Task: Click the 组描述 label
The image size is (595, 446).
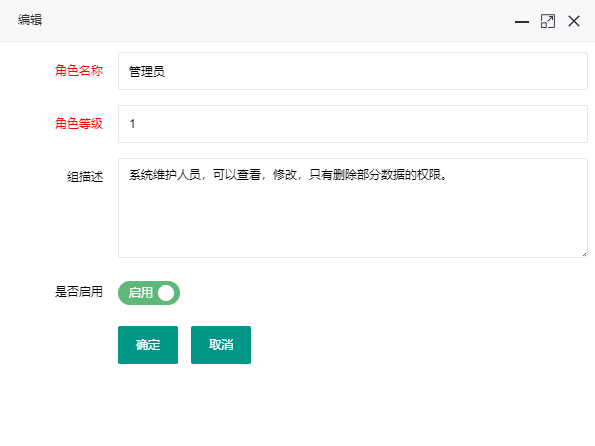Action: point(85,177)
